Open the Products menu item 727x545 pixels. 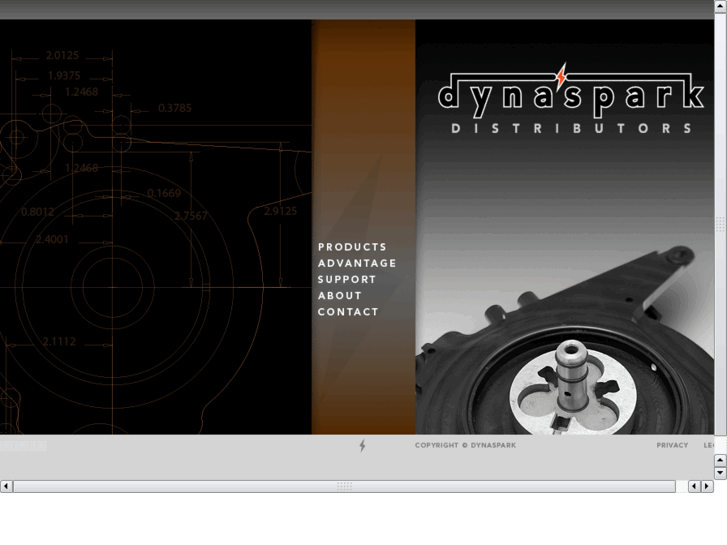point(352,247)
